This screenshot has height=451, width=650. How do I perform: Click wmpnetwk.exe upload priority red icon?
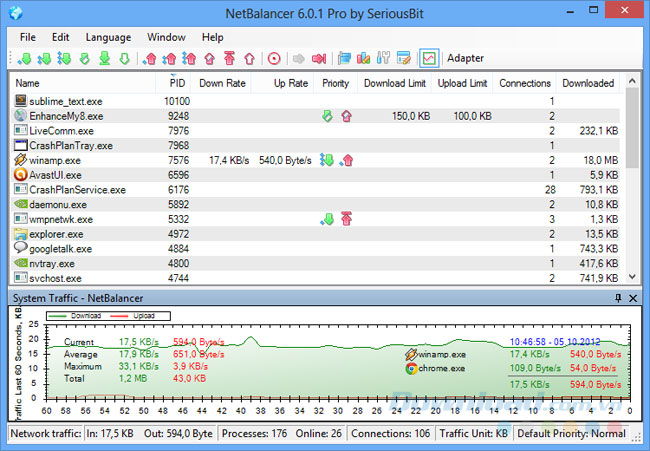(346, 219)
